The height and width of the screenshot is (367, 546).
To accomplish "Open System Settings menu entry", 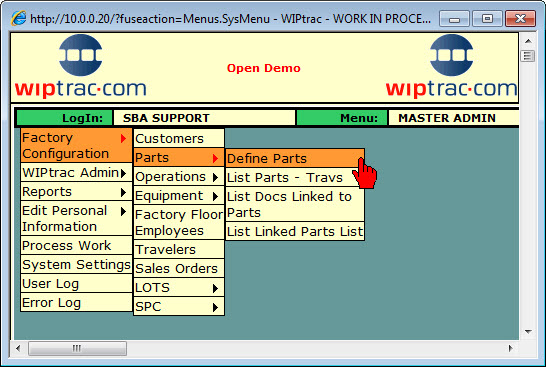I will (x=76, y=264).
